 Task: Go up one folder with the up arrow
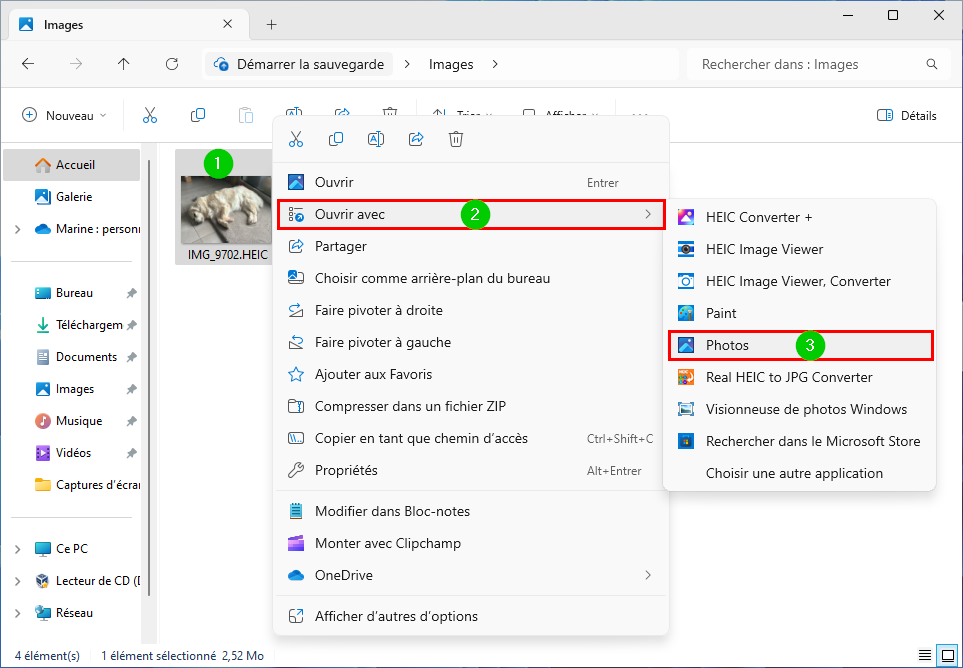pos(124,64)
